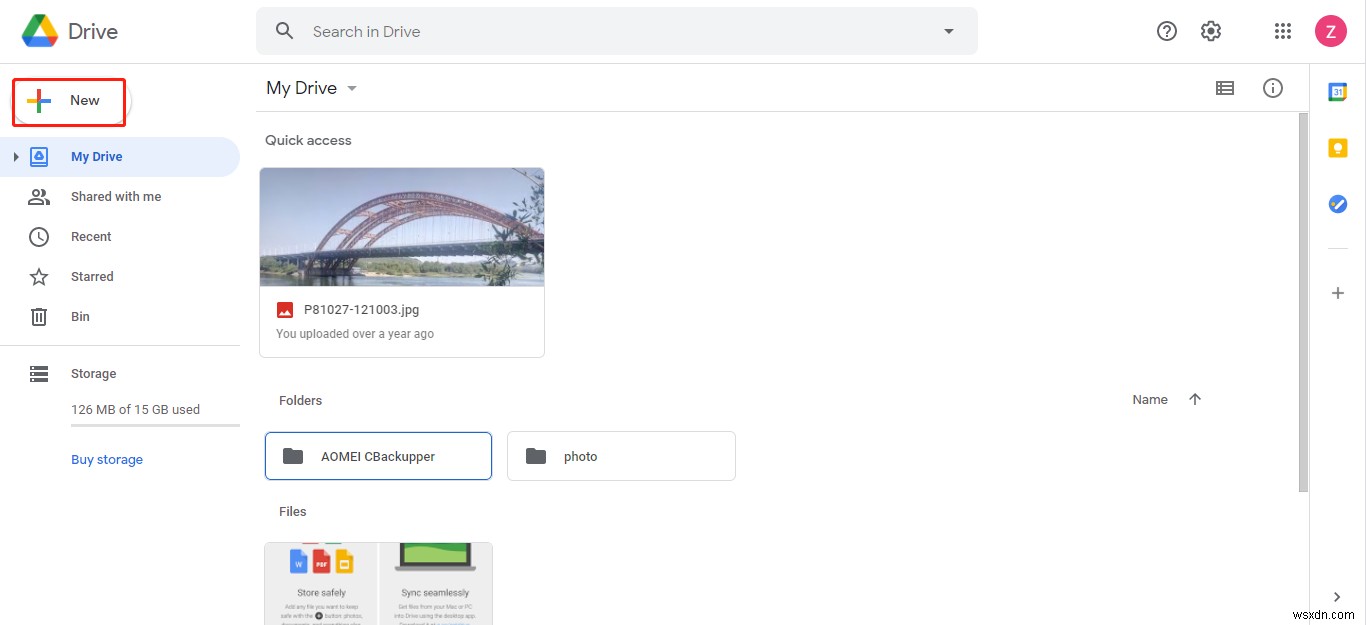Open Google Tasks side panel icon
1366x625 pixels.
[1338, 204]
